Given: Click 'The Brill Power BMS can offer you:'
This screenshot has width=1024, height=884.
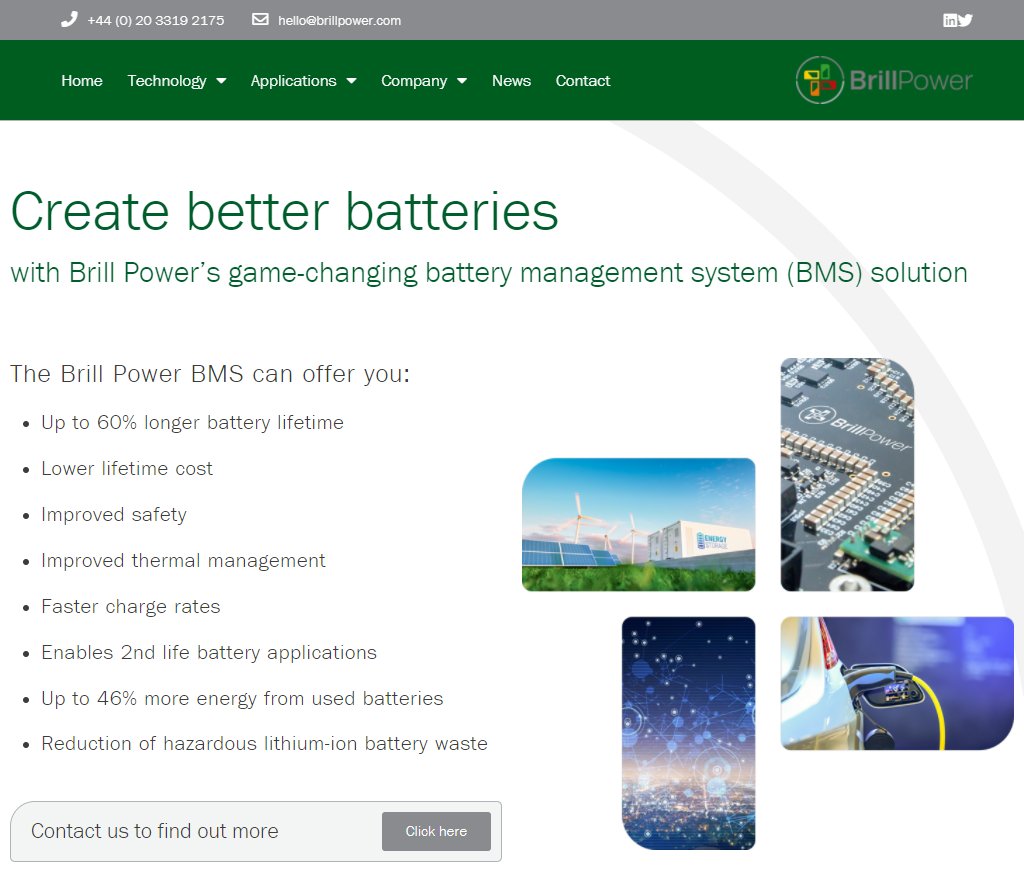Looking at the screenshot, I should coord(210,374).
